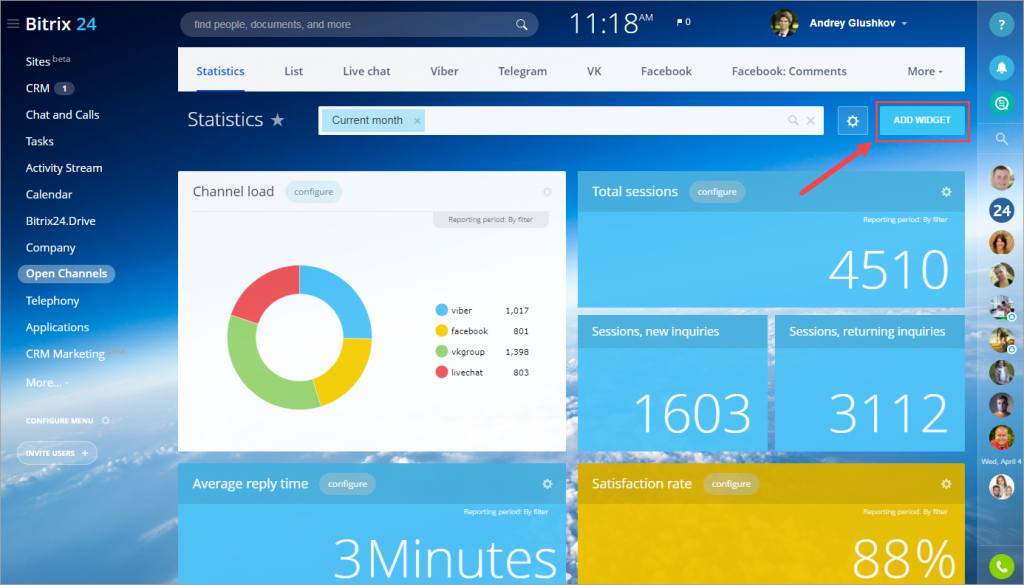Click the flag notification counter
The height and width of the screenshot is (585, 1024).
tap(684, 22)
